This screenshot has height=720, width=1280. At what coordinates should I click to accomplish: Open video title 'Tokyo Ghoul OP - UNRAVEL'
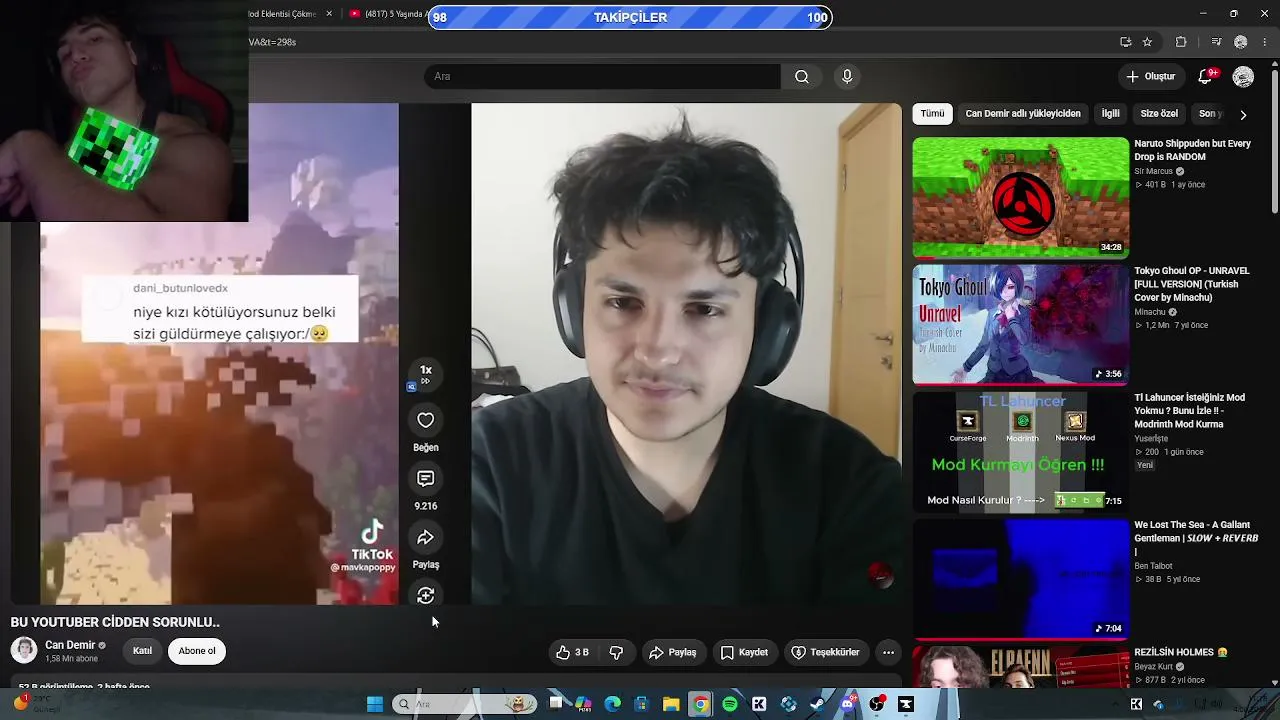[x=1192, y=284]
